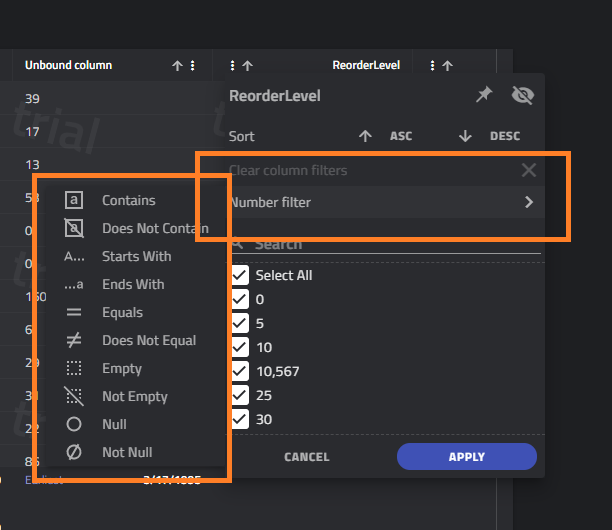Screen dimensions: 612x530
Task: Sort ReorderLevel ascending with ASC
Action: point(401,136)
